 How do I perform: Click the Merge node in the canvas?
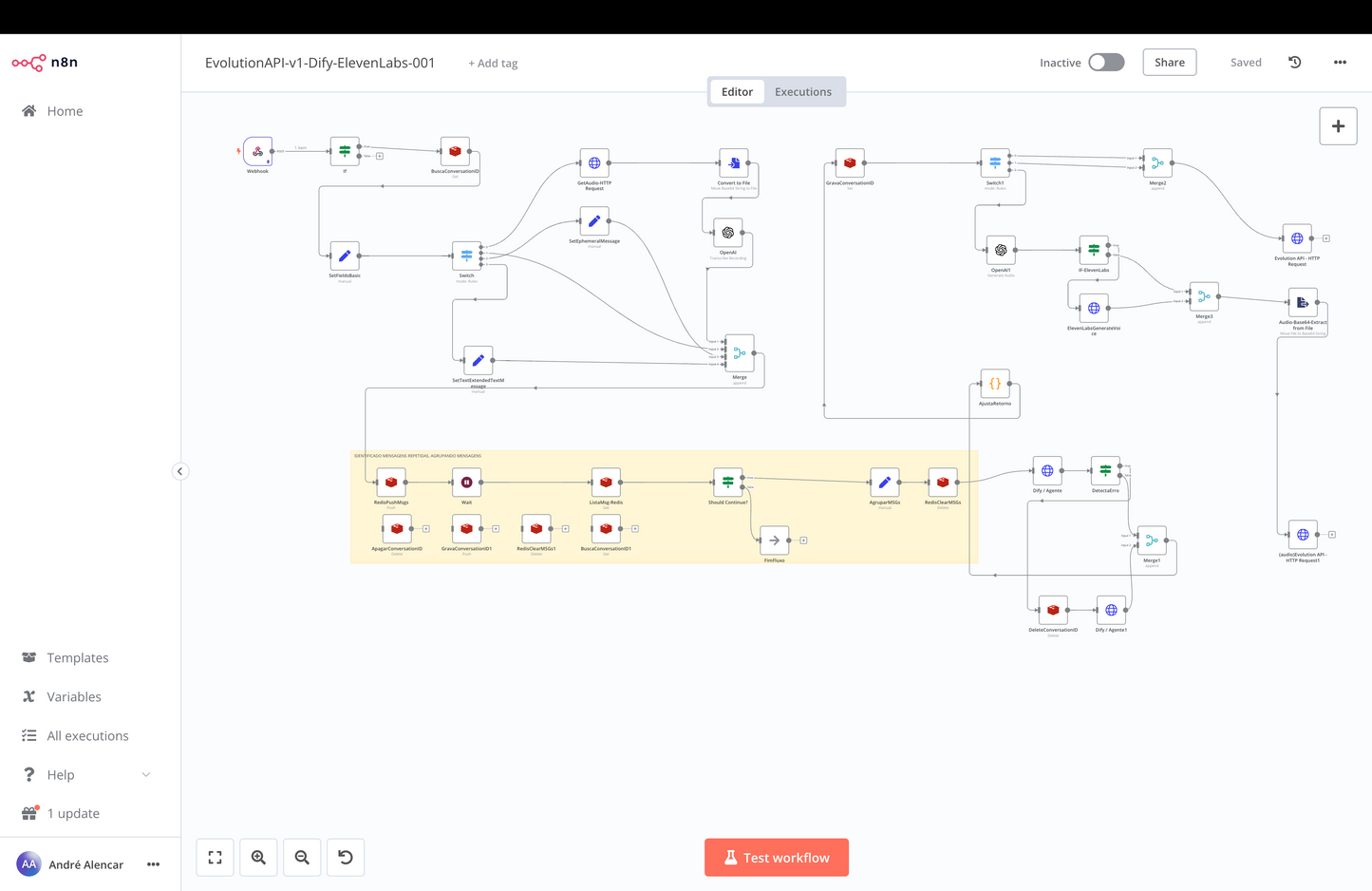[739, 353]
